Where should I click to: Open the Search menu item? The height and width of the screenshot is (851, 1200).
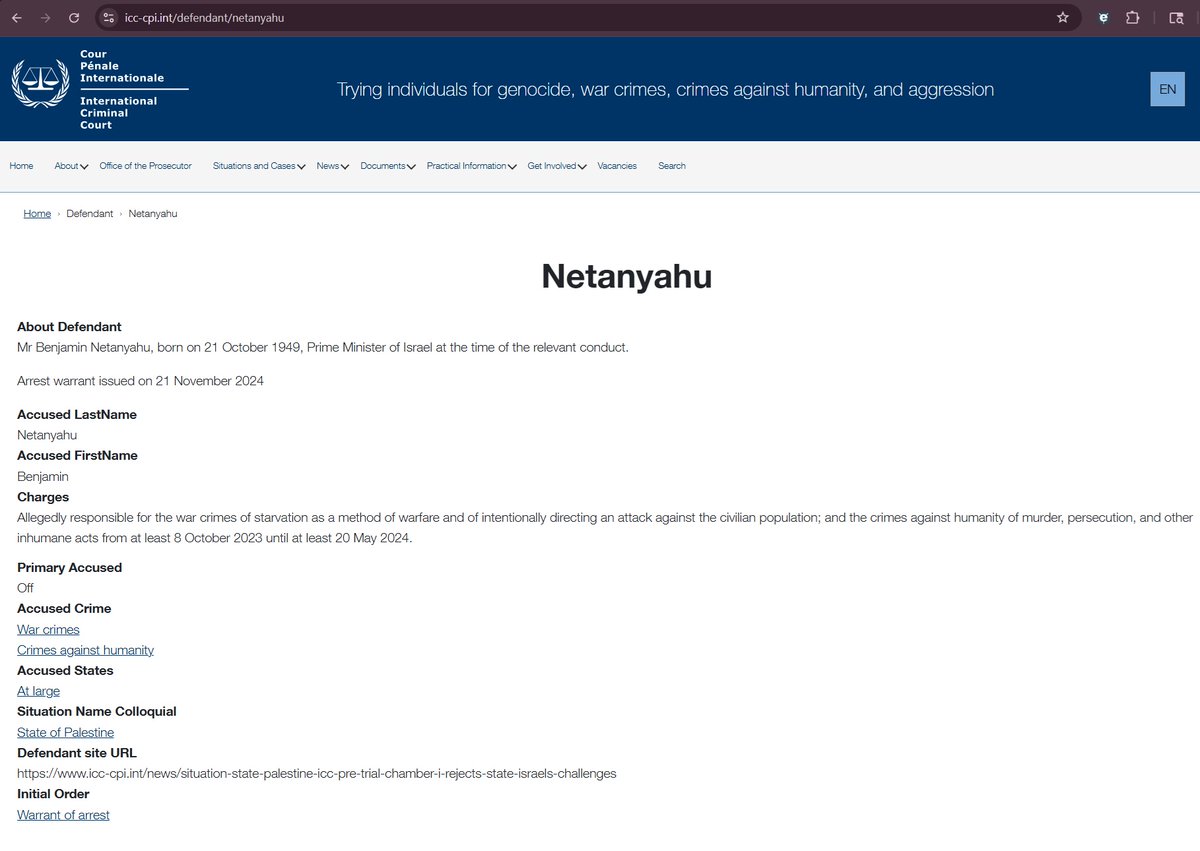[x=672, y=166]
